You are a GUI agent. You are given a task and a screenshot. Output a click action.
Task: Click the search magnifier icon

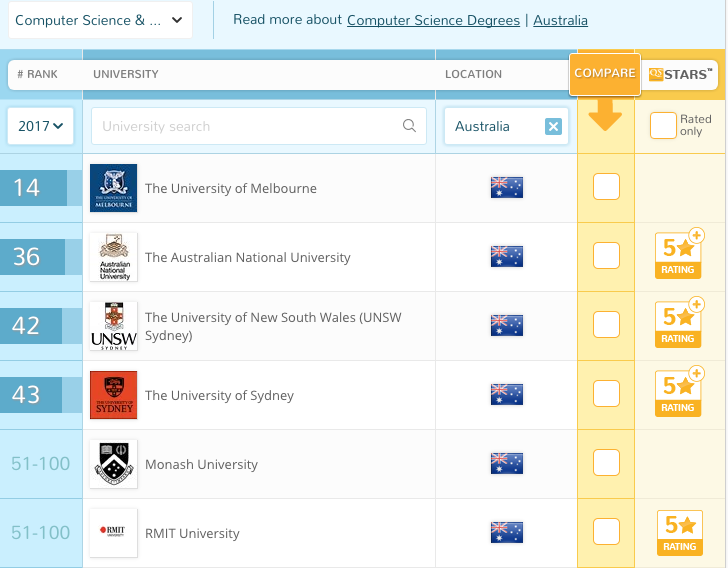pos(409,126)
